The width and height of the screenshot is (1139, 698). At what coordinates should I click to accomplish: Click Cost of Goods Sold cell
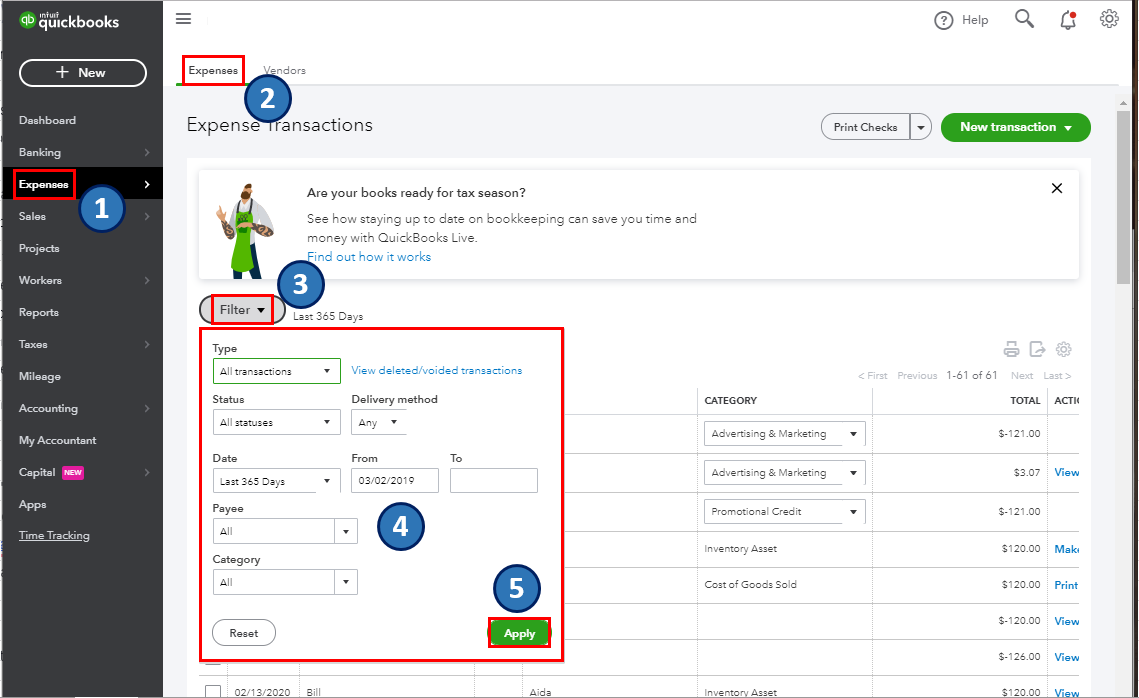click(750, 584)
